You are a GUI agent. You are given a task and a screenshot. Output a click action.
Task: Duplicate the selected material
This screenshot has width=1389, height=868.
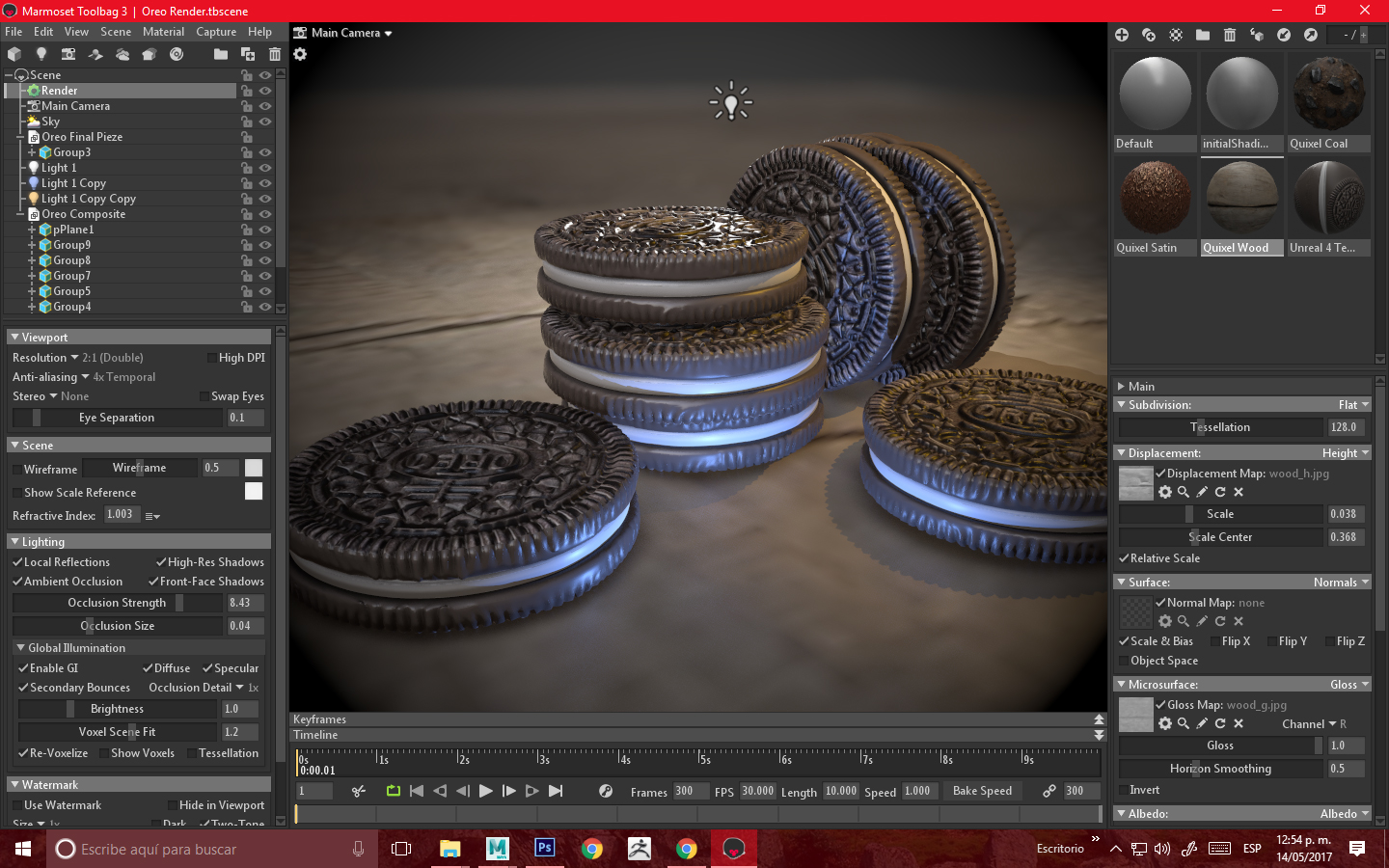pos(1149,35)
